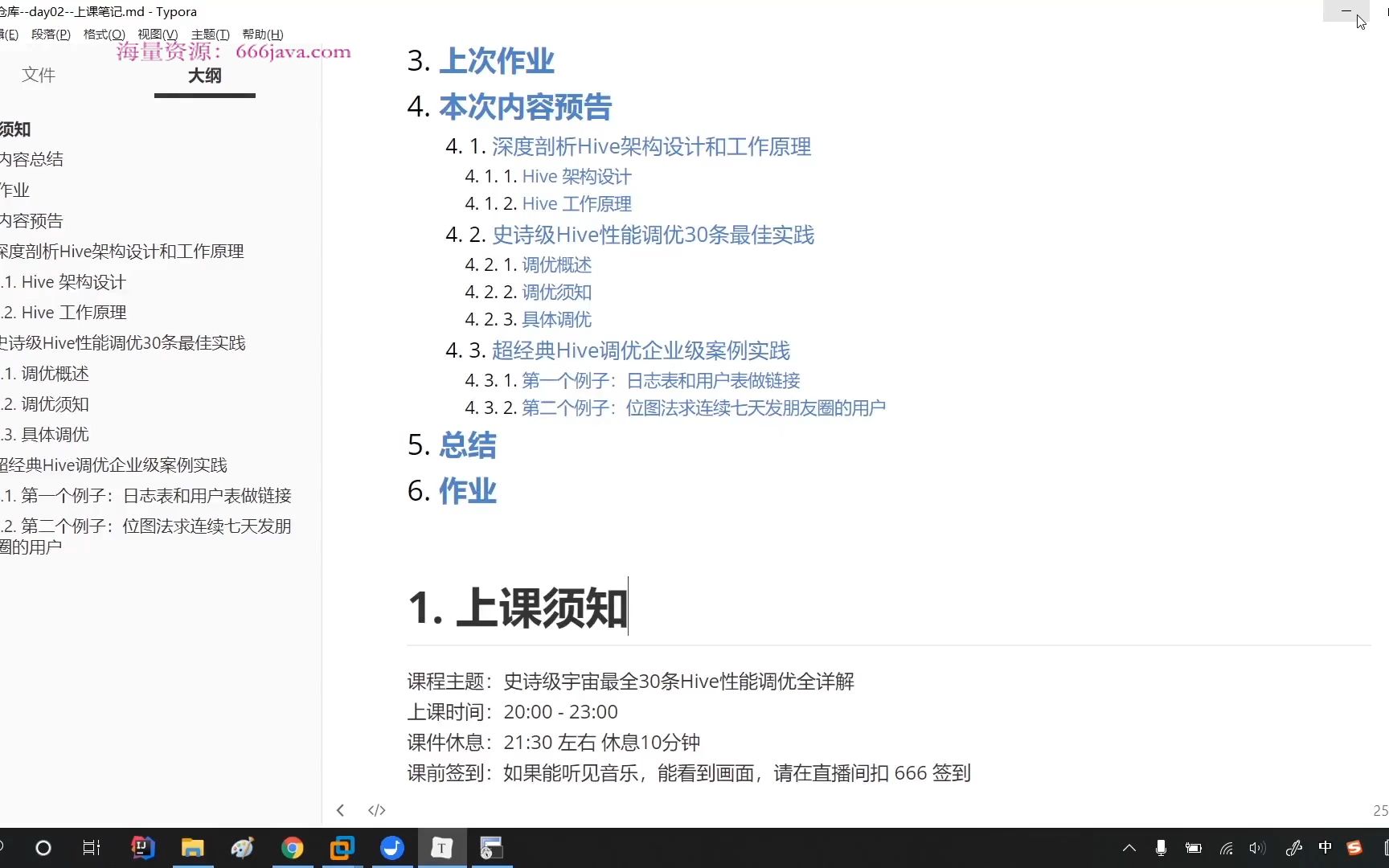Viewport: 1389px width, 868px height.
Task: Toggle the 中 input language indicator
Action: tap(1325, 847)
